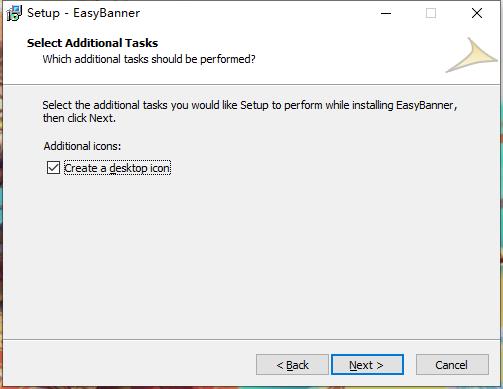The width and height of the screenshot is (503, 389).
Task: Click the 'Select Additional Tasks' heading
Action: coord(92,43)
